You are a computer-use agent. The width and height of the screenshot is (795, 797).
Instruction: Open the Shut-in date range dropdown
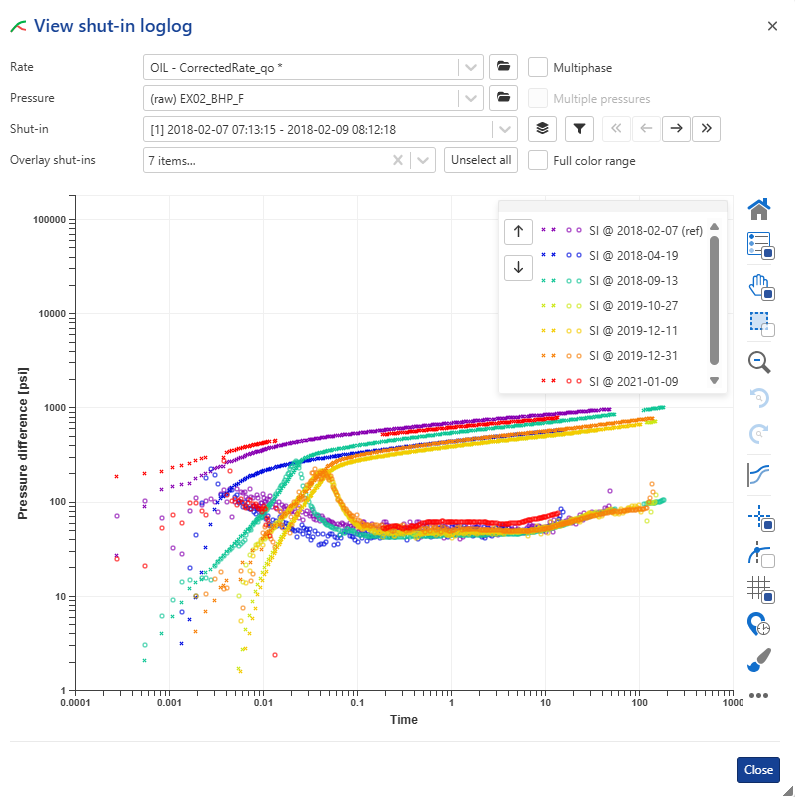506,129
